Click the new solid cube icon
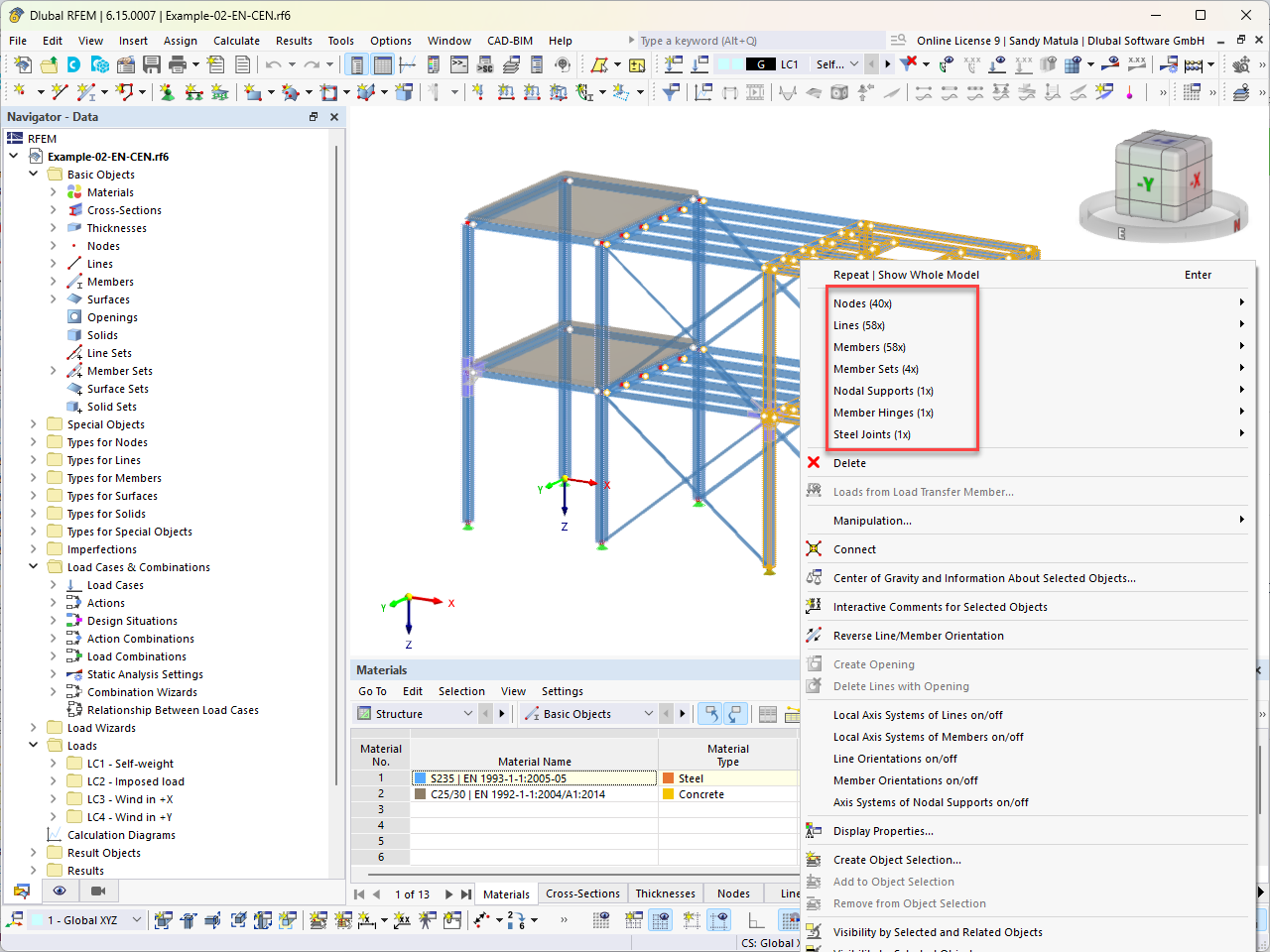 click(x=404, y=92)
